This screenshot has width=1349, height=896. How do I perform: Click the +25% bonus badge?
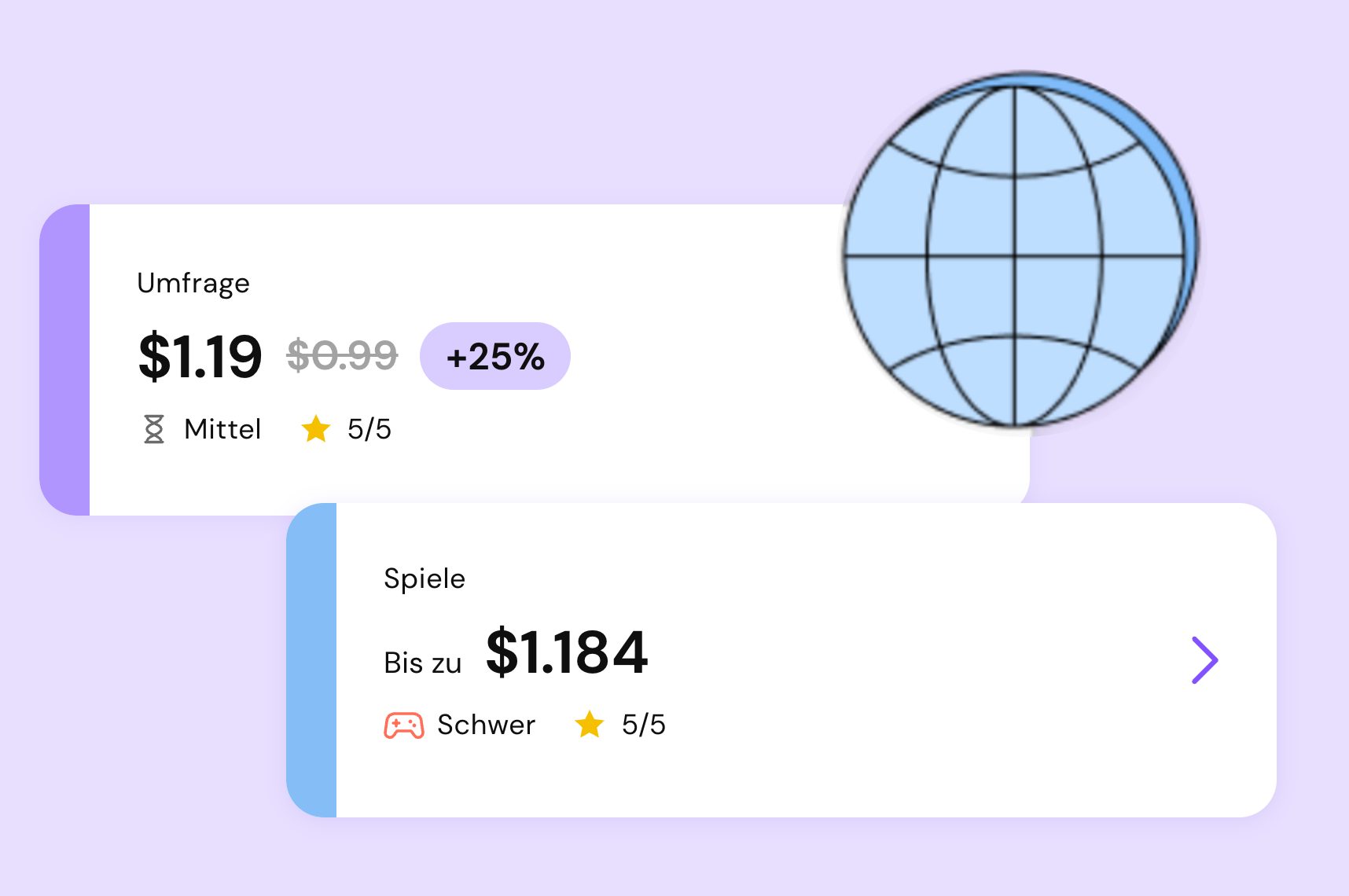click(x=495, y=356)
